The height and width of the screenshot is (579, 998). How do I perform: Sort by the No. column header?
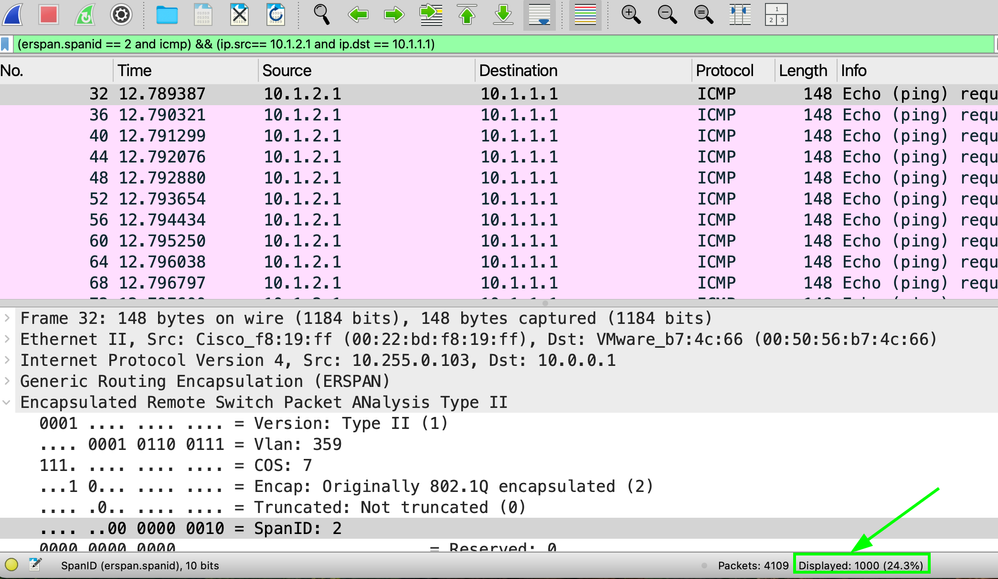tap(57, 71)
